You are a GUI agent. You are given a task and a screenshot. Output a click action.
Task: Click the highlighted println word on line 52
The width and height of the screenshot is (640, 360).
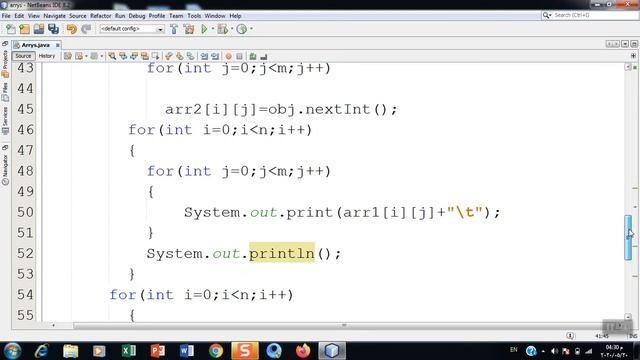[x=282, y=253]
